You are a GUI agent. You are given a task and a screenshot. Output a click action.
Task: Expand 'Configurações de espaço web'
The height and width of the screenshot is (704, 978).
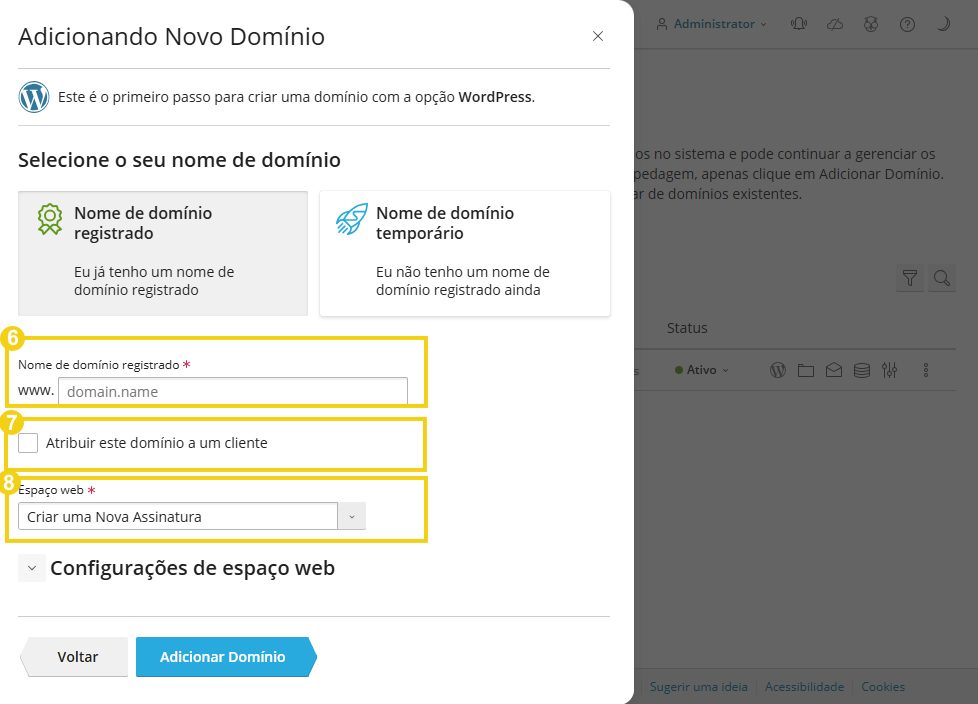click(x=32, y=567)
